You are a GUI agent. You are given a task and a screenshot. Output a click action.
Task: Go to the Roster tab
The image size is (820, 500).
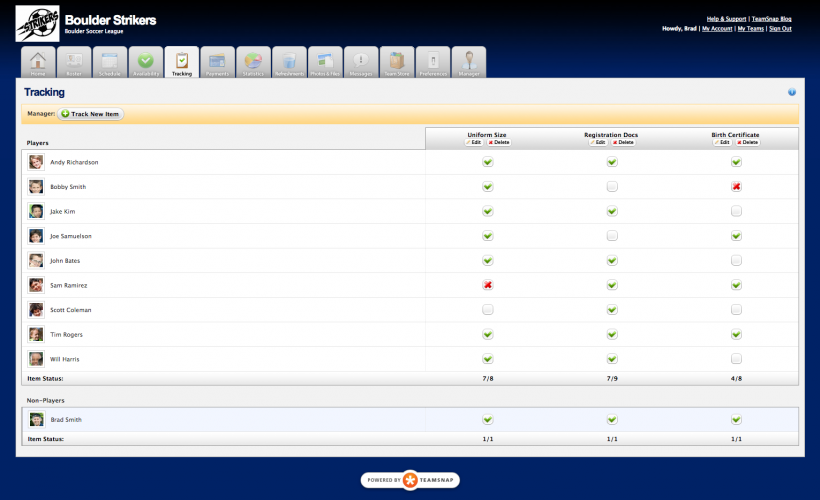(x=74, y=62)
